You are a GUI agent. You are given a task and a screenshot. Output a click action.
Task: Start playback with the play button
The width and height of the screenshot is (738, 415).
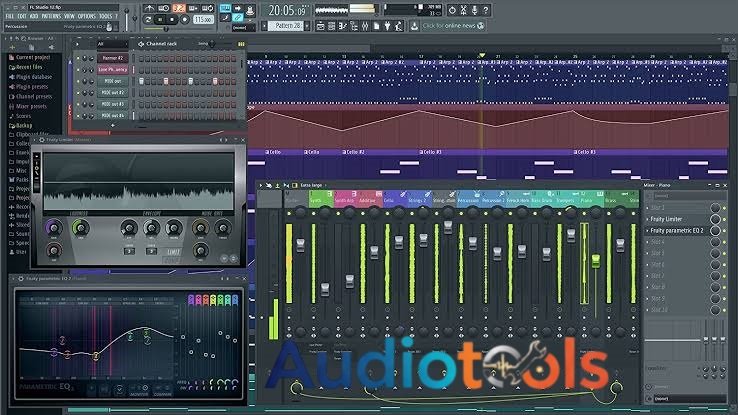click(x=160, y=20)
